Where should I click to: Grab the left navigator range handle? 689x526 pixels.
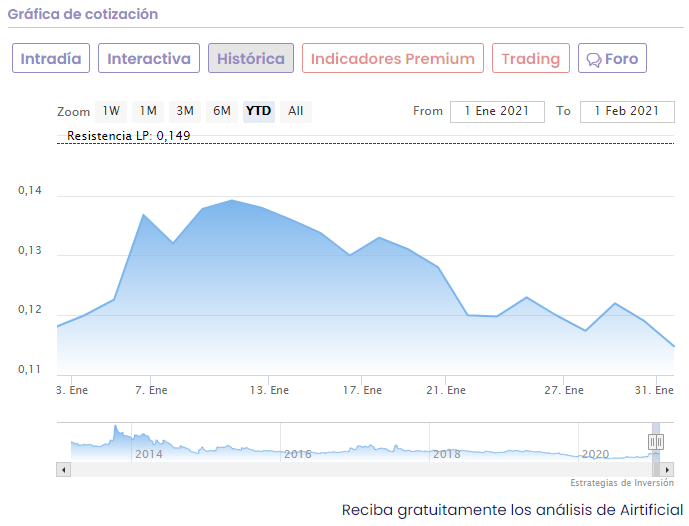click(653, 442)
